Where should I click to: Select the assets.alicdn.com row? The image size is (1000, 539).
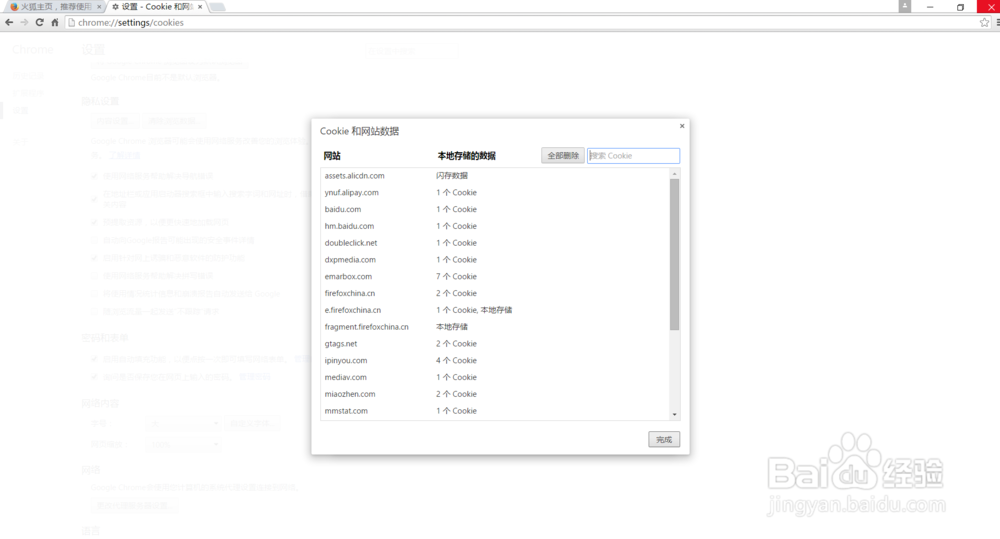(495, 175)
